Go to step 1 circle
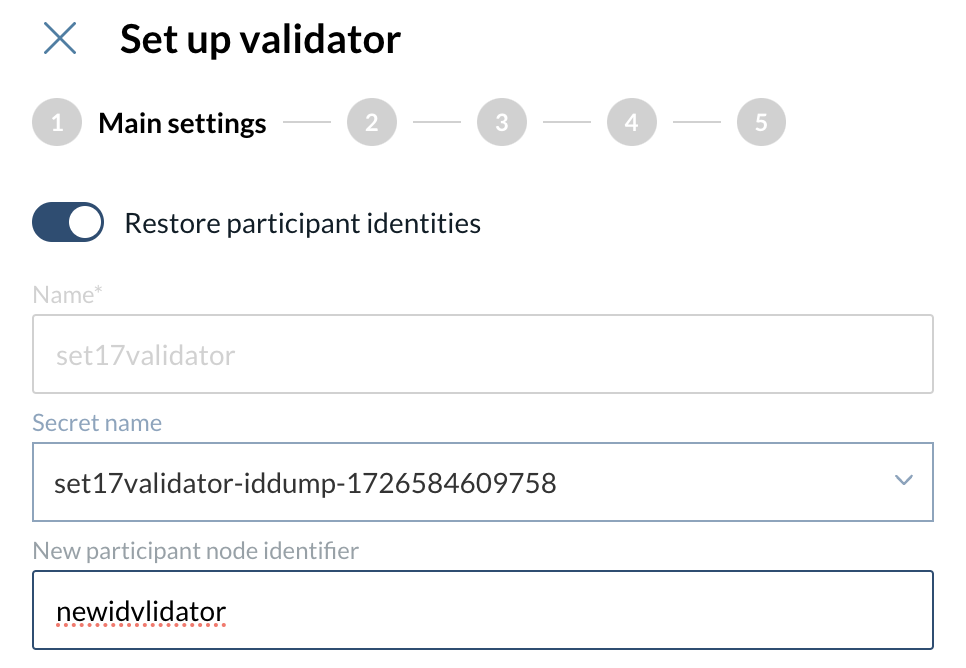This screenshot has height=668, width=966. pos(57,123)
